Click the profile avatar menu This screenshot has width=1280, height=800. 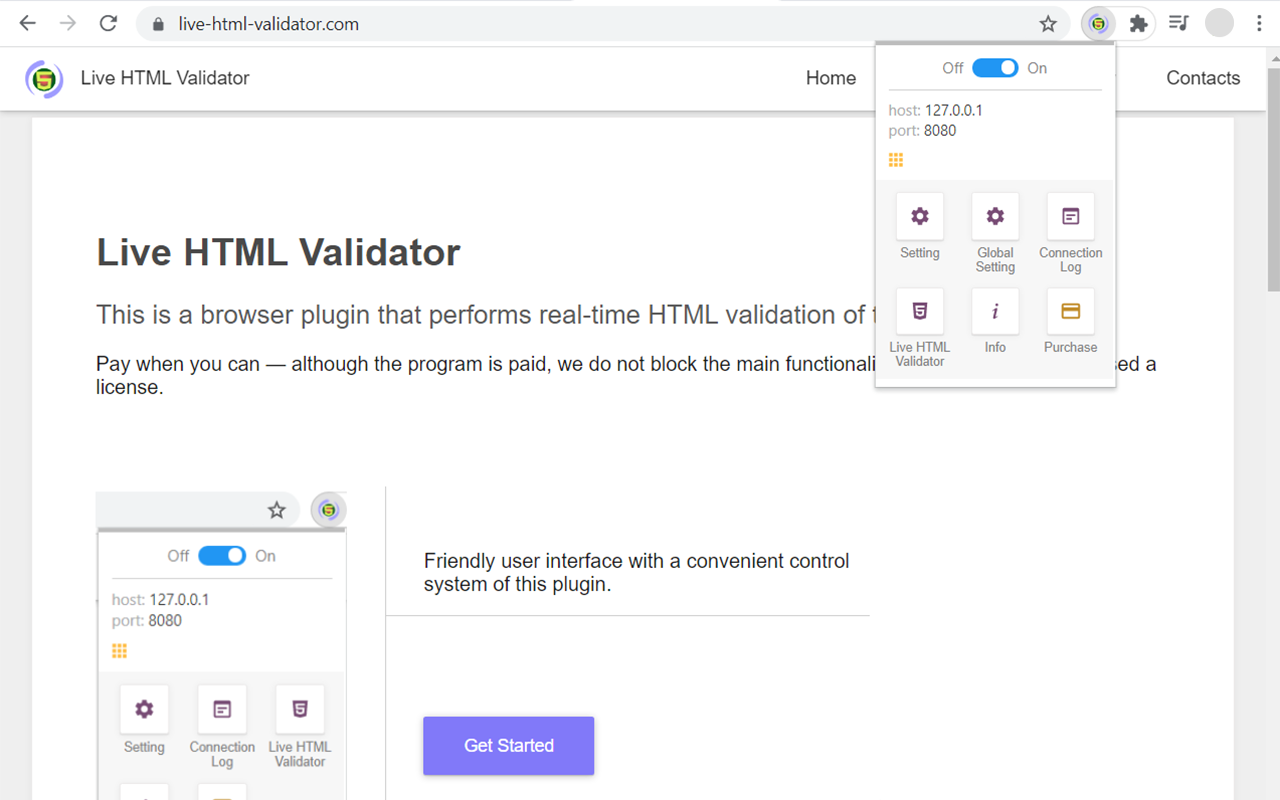(1219, 22)
